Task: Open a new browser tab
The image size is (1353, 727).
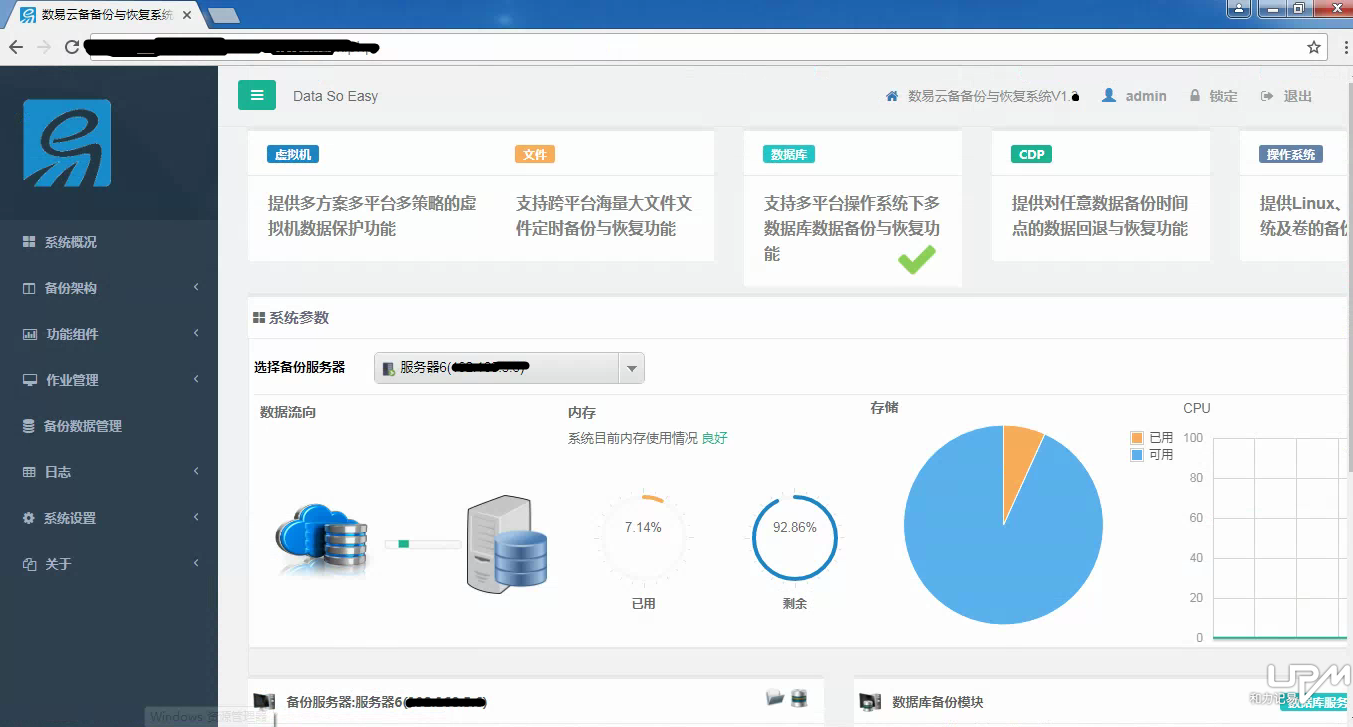Action: tap(224, 16)
